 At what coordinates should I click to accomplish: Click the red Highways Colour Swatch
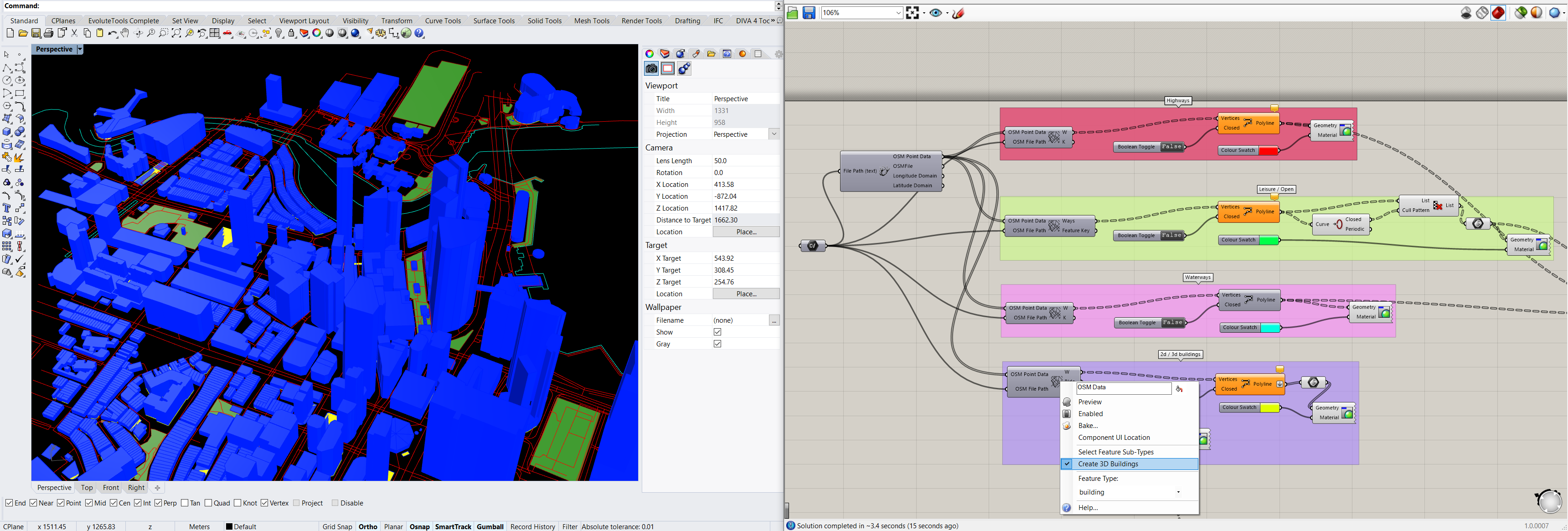pyautogui.click(x=1268, y=150)
